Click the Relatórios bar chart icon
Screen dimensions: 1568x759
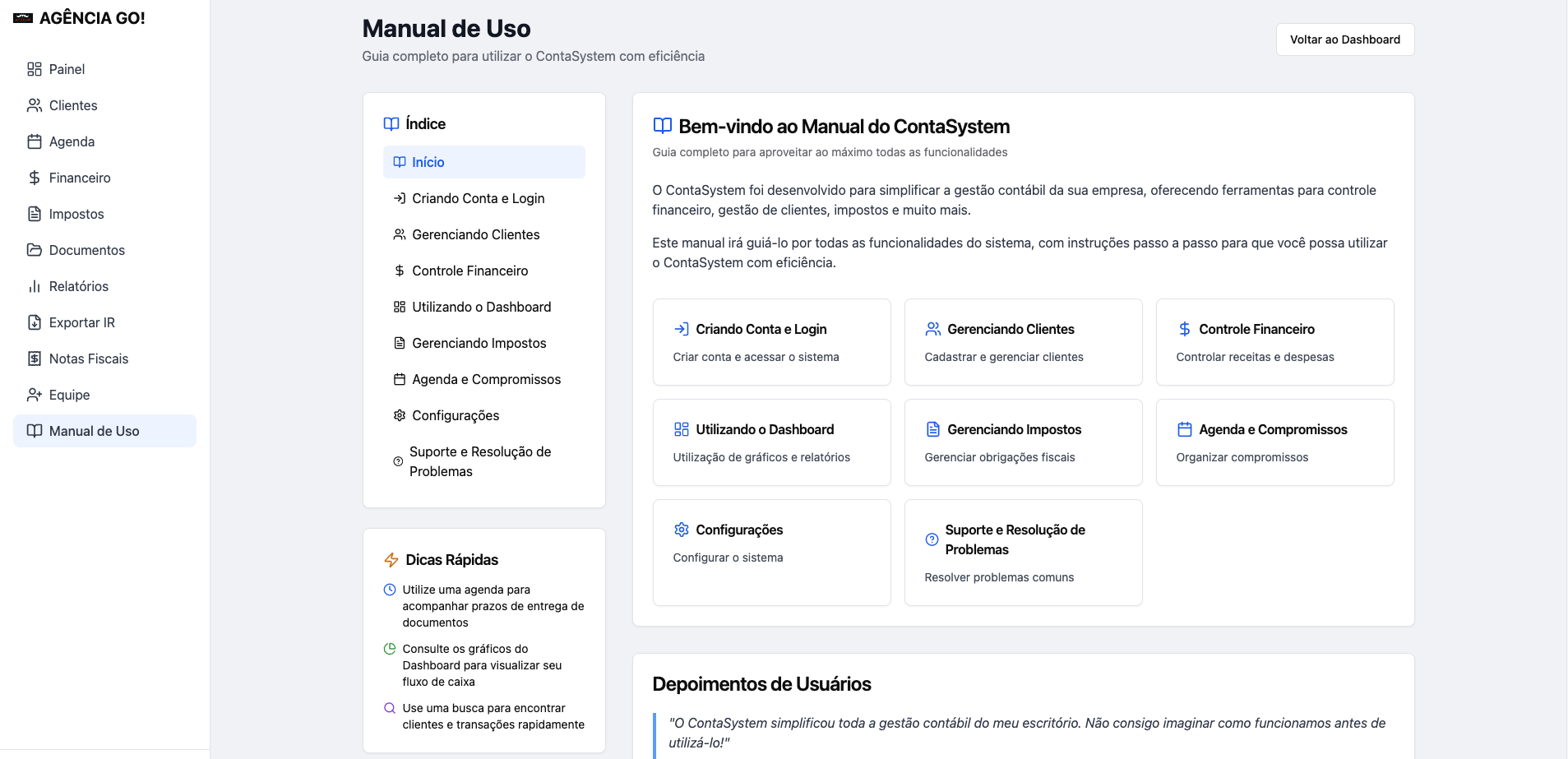point(35,286)
